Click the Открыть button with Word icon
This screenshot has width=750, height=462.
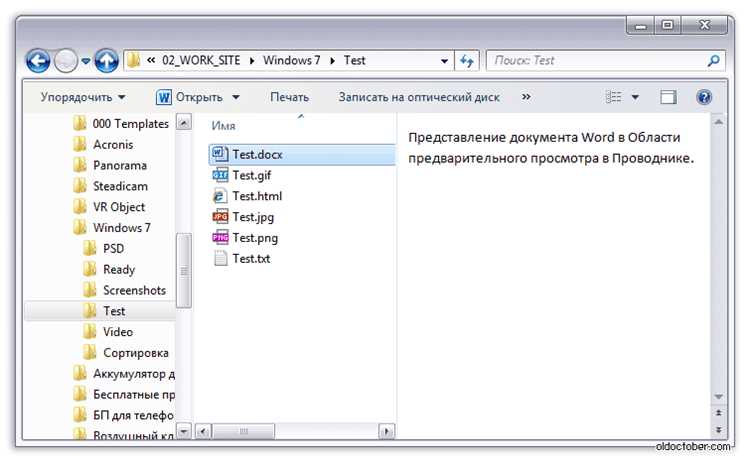point(189,97)
